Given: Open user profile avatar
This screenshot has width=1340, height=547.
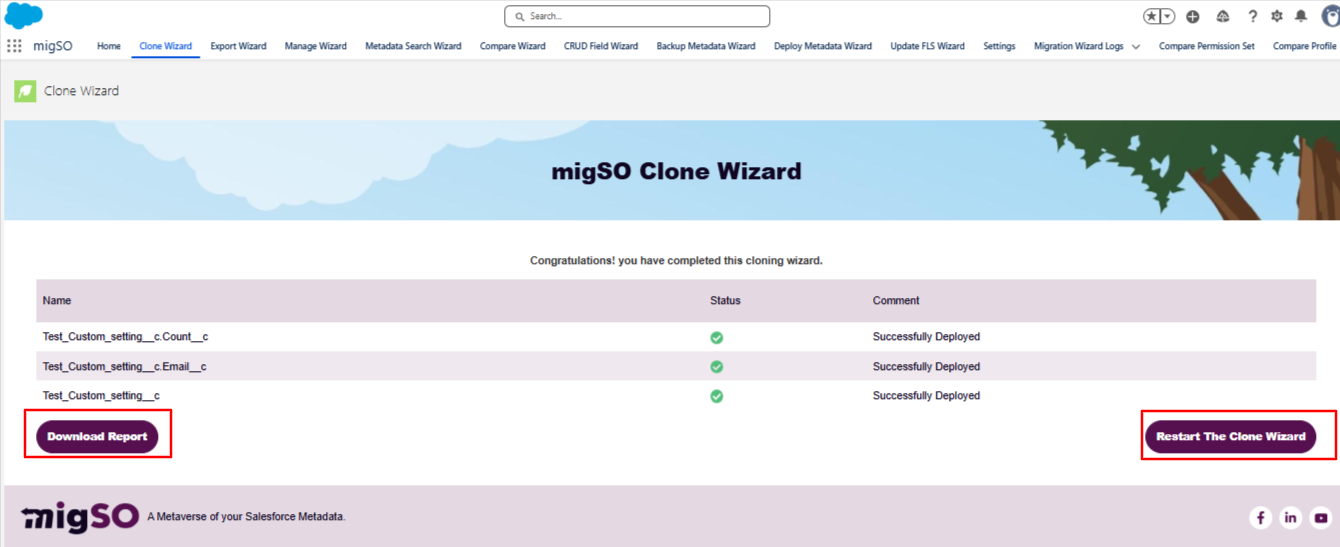Looking at the screenshot, I should tap(1330, 15).
